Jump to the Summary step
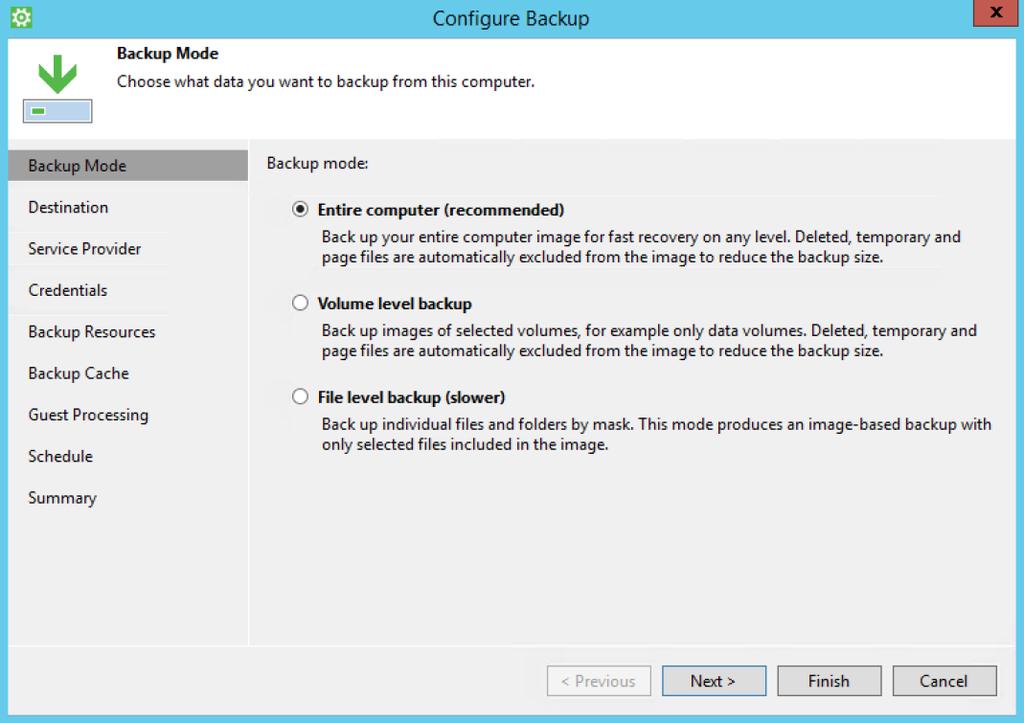Viewport: 1024px width, 723px height. click(x=62, y=498)
